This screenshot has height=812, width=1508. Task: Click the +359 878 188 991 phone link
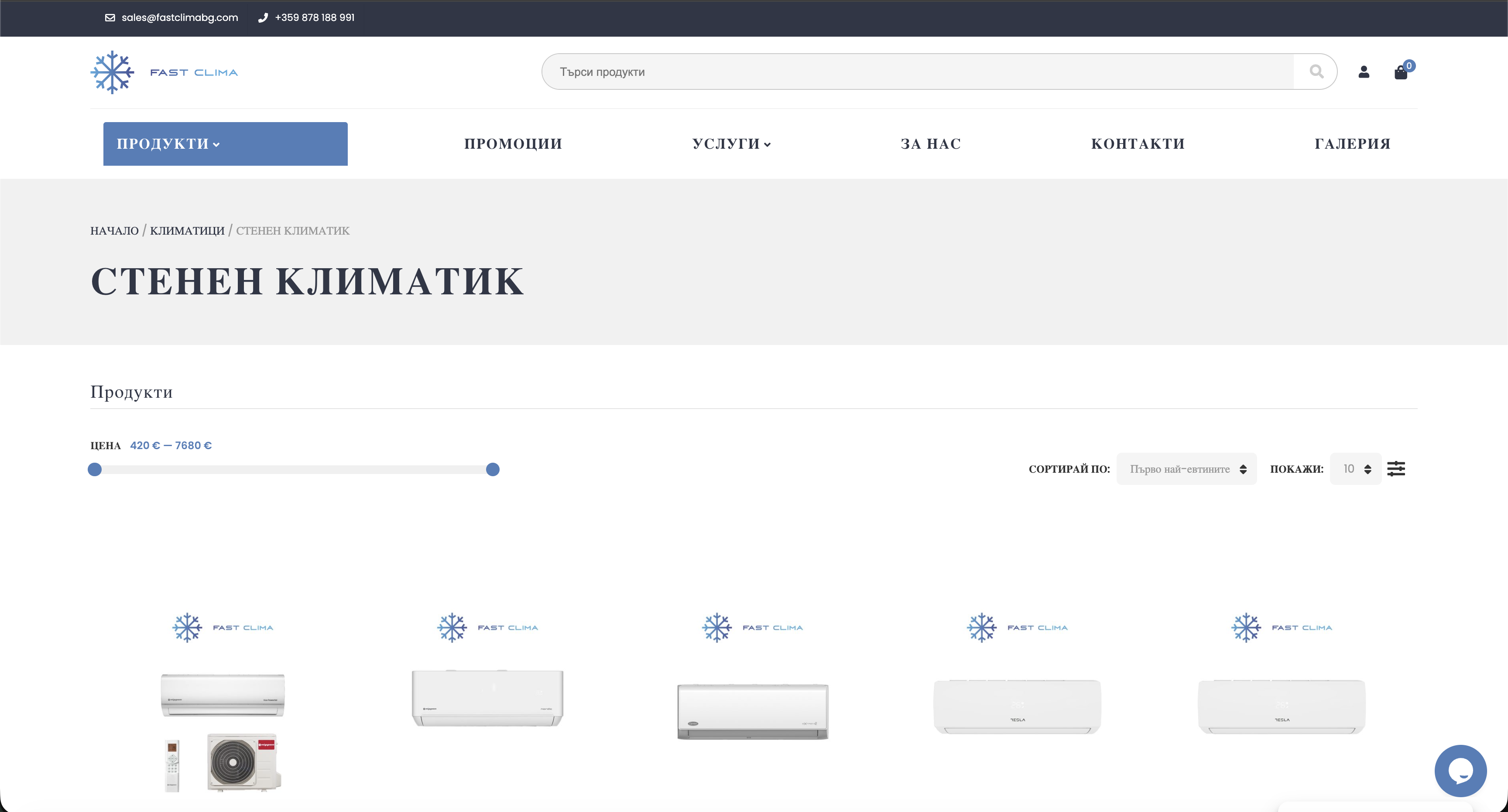point(314,17)
